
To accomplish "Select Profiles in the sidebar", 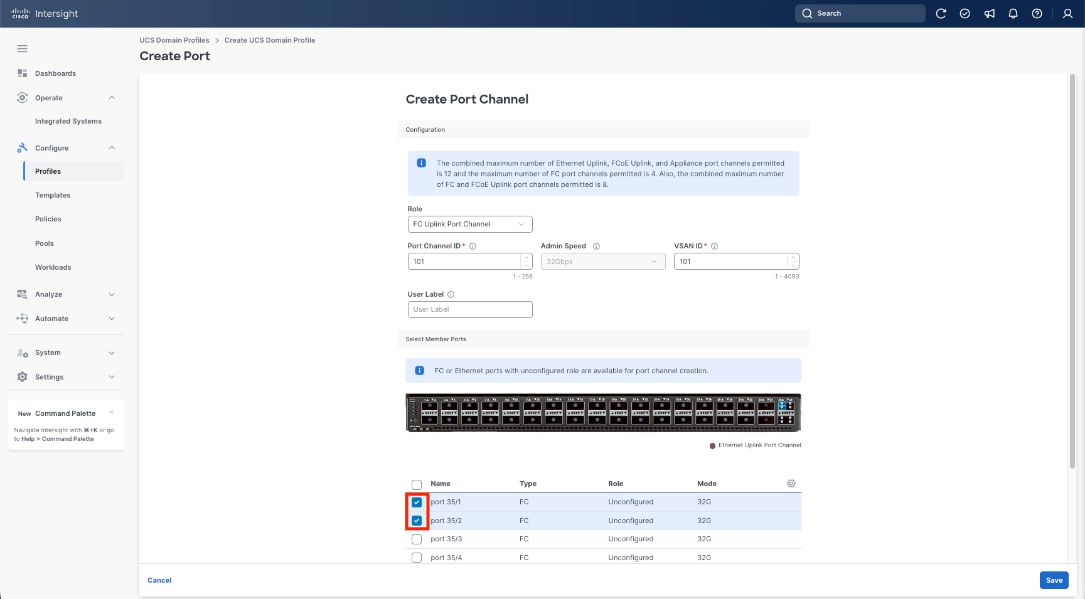I will tap(73, 172).
